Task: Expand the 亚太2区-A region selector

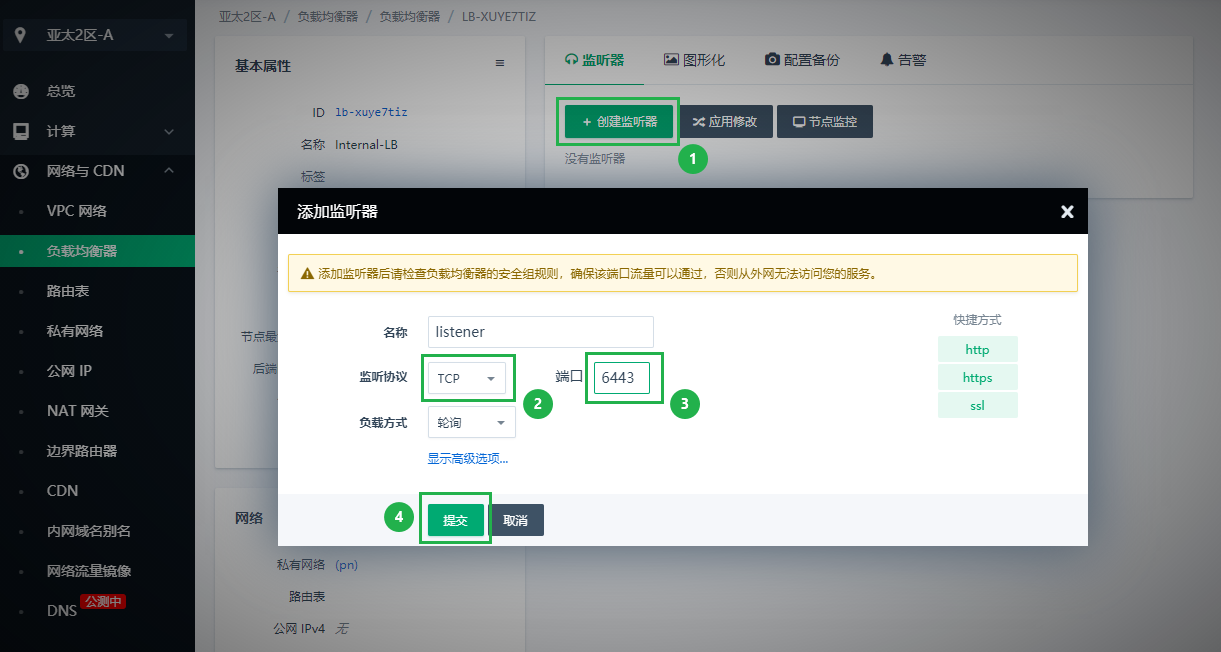Action: coord(97,36)
